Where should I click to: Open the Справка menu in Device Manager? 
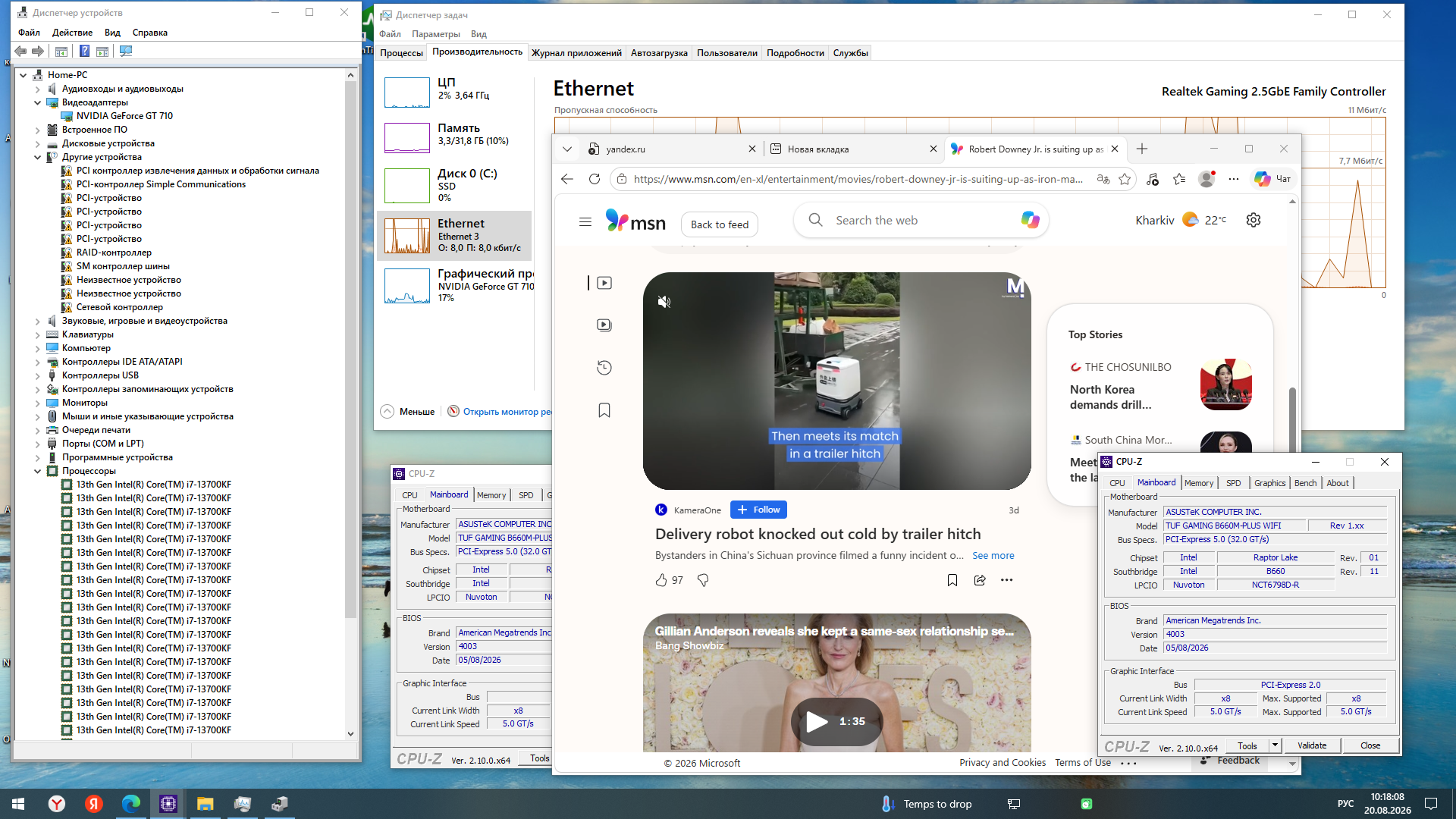(149, 33)
